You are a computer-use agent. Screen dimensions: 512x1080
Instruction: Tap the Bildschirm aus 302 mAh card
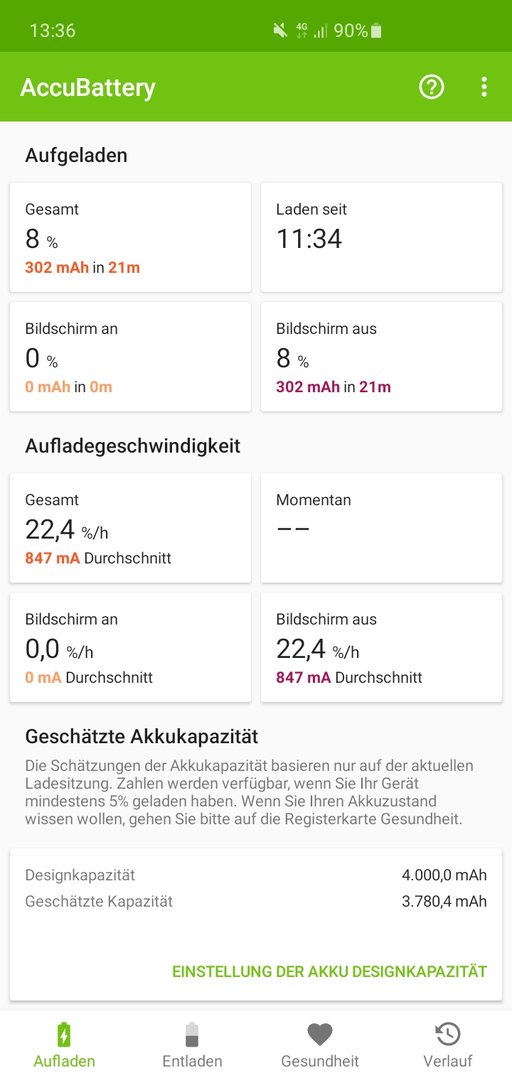tap(381, 356)
